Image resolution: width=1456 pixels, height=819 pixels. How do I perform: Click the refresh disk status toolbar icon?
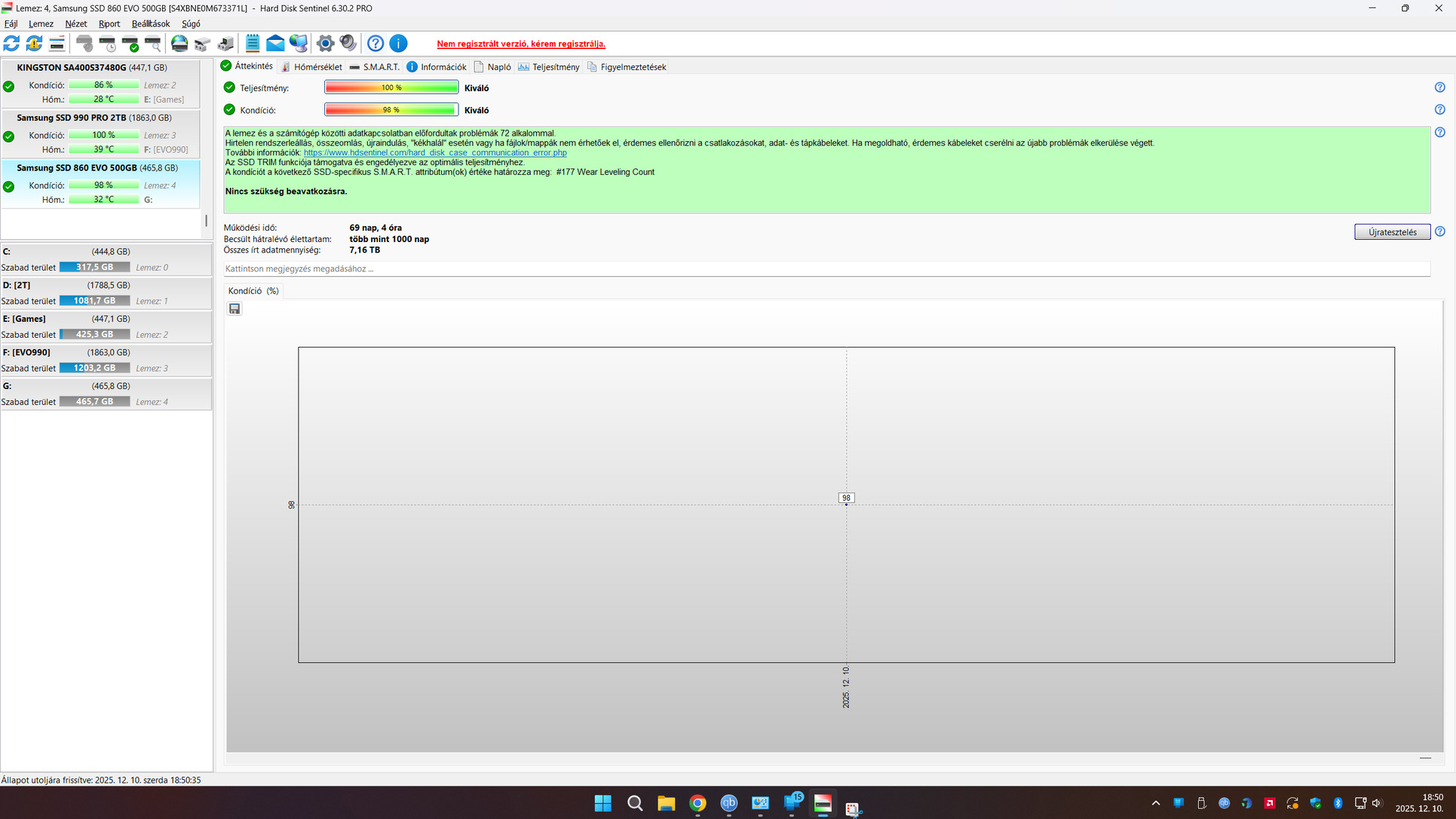click(x=11, y=44)
